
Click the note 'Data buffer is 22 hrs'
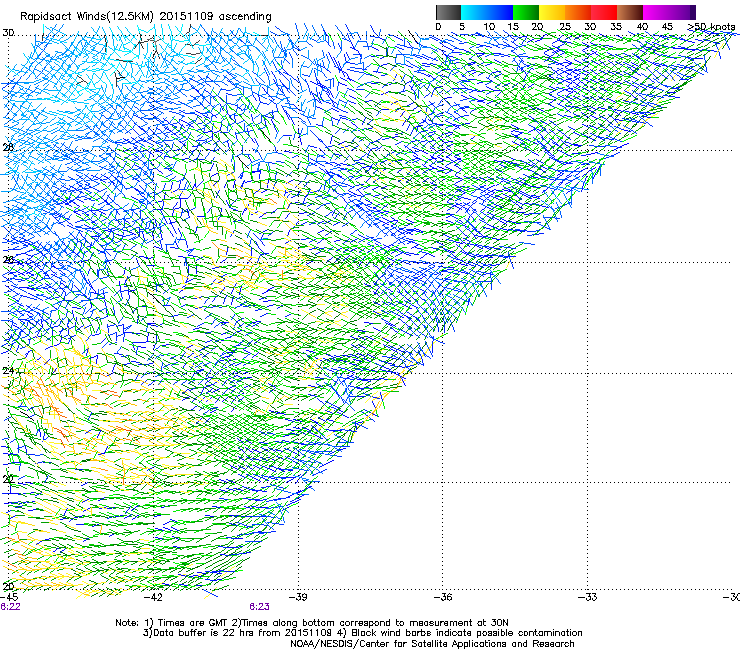pos(205,633)
